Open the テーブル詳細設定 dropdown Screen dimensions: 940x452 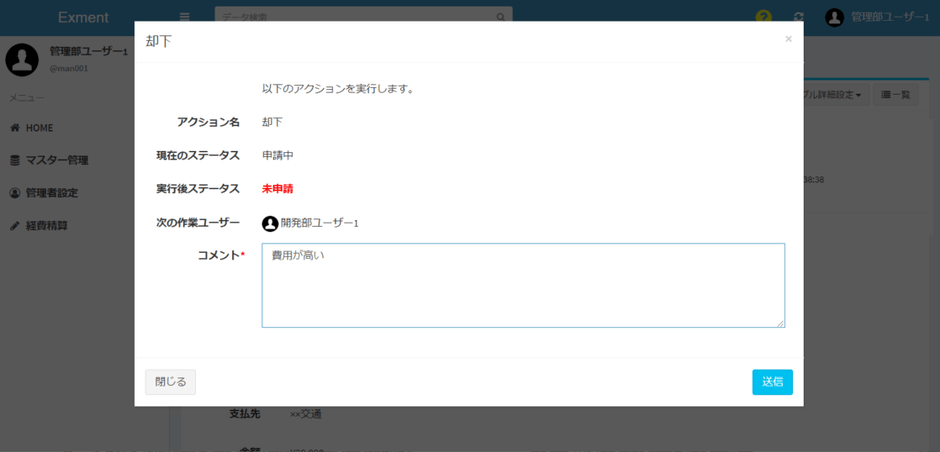(836, 95)
